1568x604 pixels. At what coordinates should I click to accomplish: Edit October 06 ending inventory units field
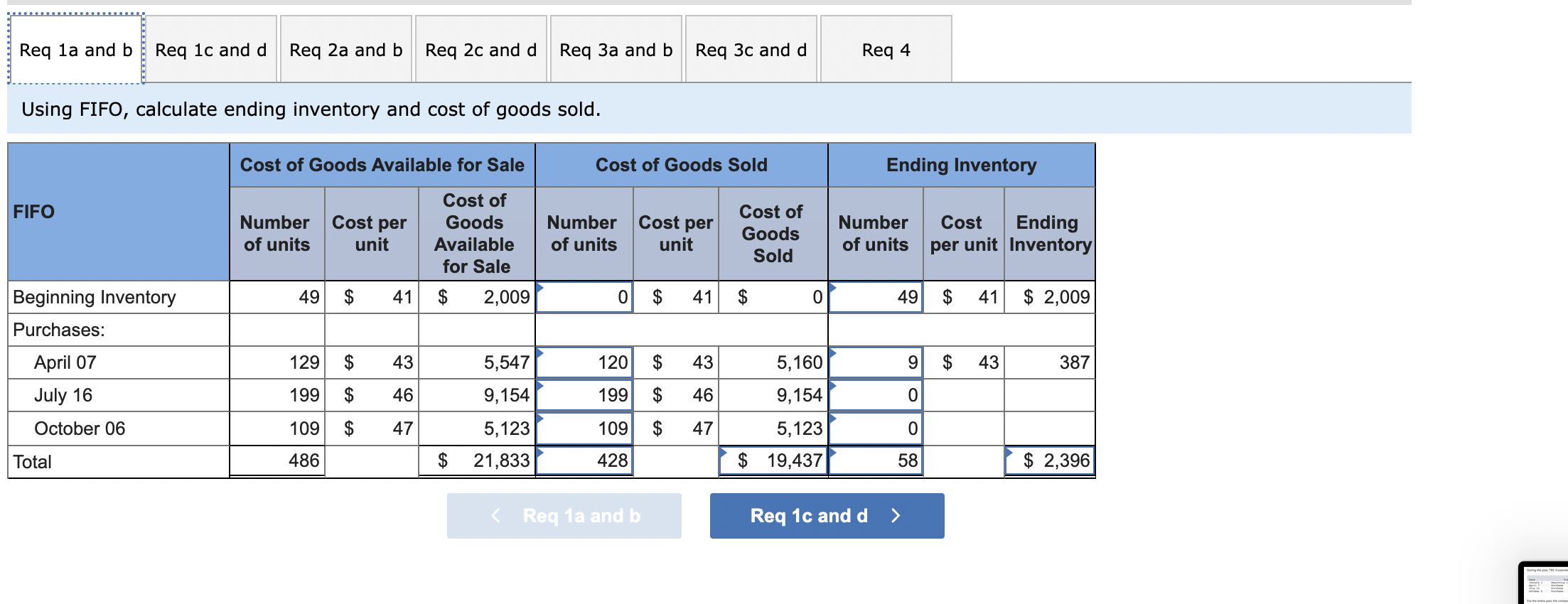tap(876, 428)
